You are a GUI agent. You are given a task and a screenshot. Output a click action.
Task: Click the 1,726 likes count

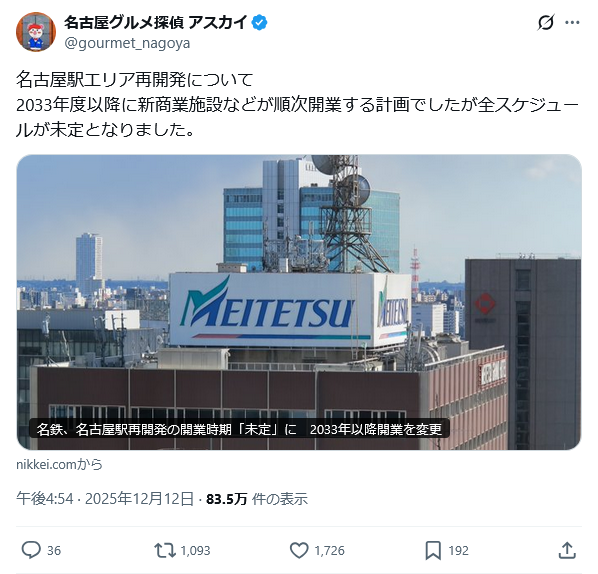click(330, 550)
